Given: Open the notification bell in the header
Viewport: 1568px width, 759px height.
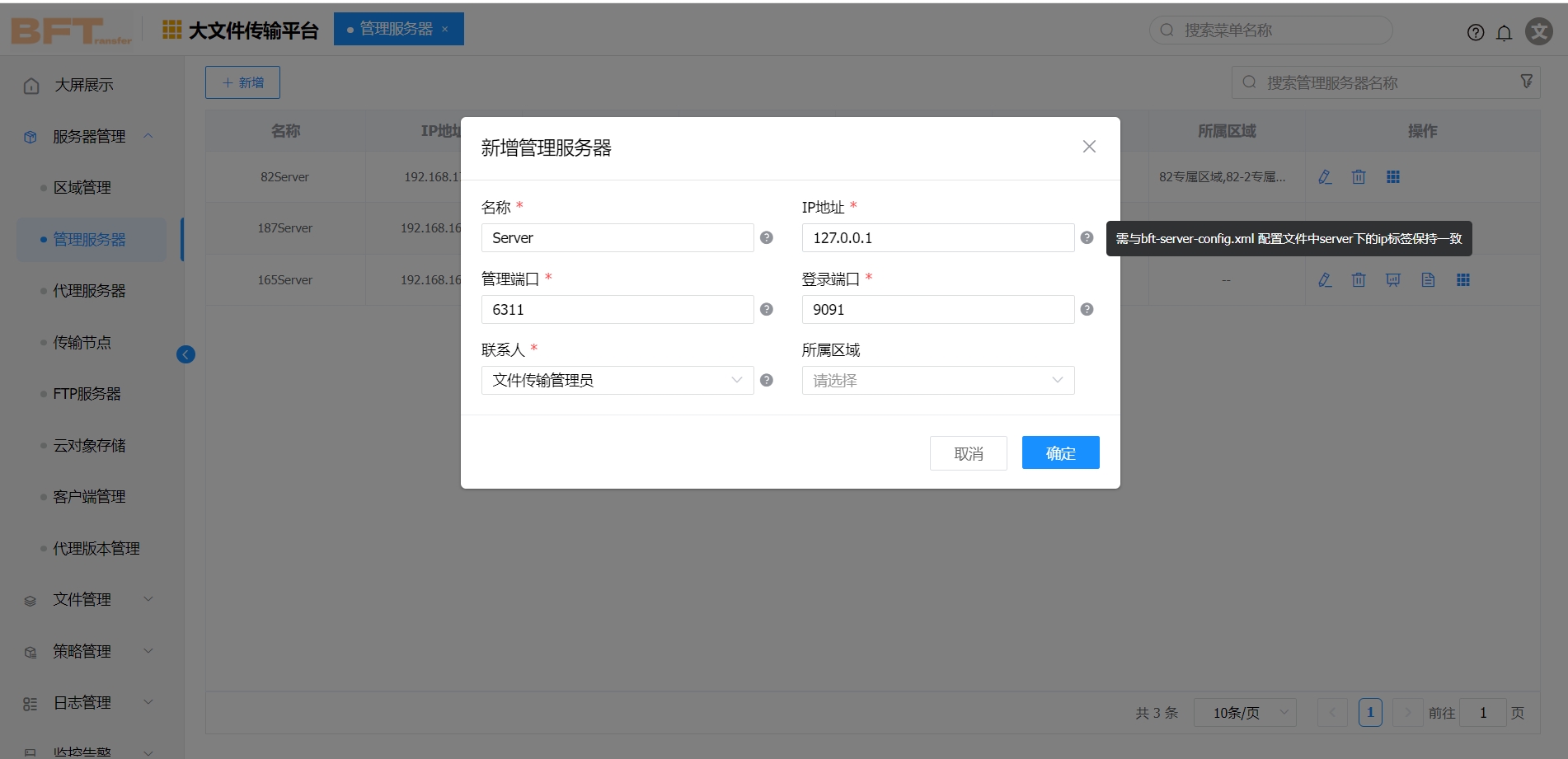Looking at the screenshot, I should coord(1504,33).
